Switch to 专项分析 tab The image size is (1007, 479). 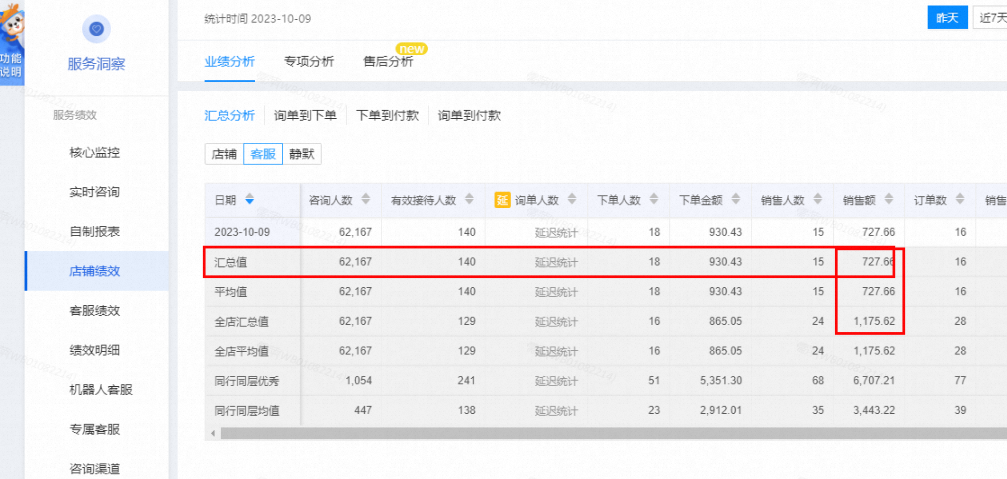pyautogui.click(x=309, y=62)
